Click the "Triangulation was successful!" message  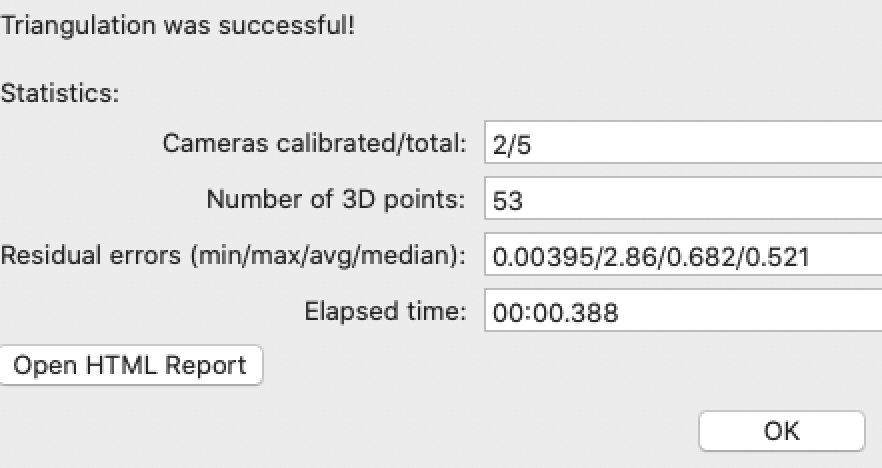(x=177, y=26)
